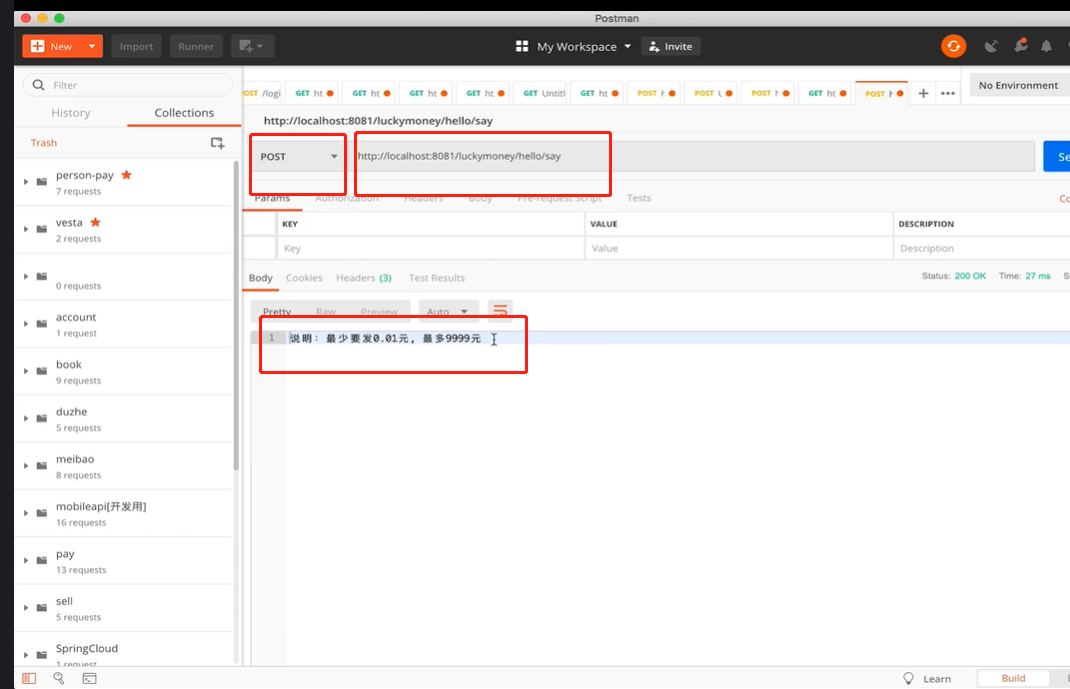Open response Cookies tab
This screenshot has height=689, width=1070.
(x=304, y=278)
